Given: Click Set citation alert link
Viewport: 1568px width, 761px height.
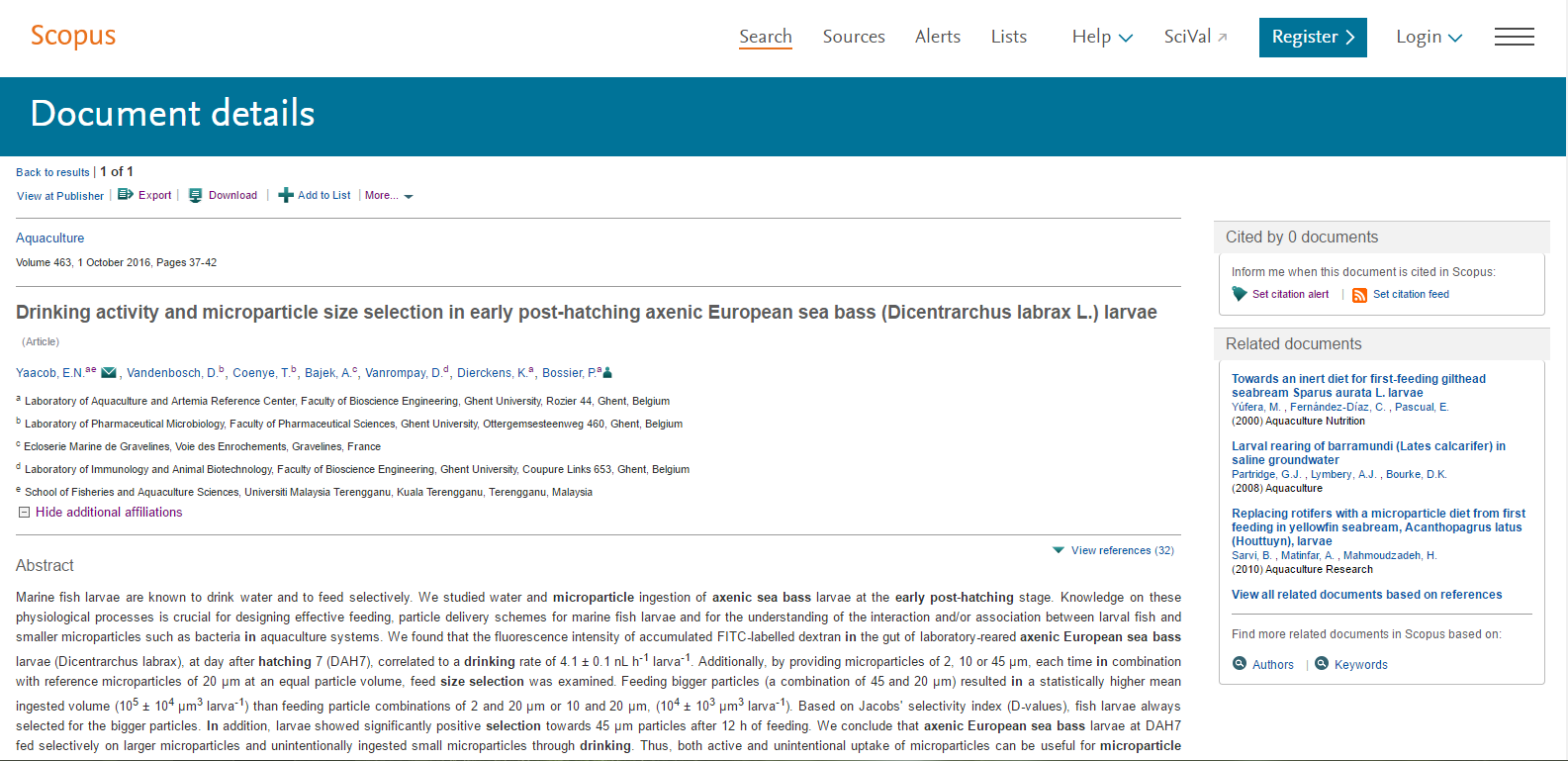Looking at the screenshot, I should (x=1290, y=294).
